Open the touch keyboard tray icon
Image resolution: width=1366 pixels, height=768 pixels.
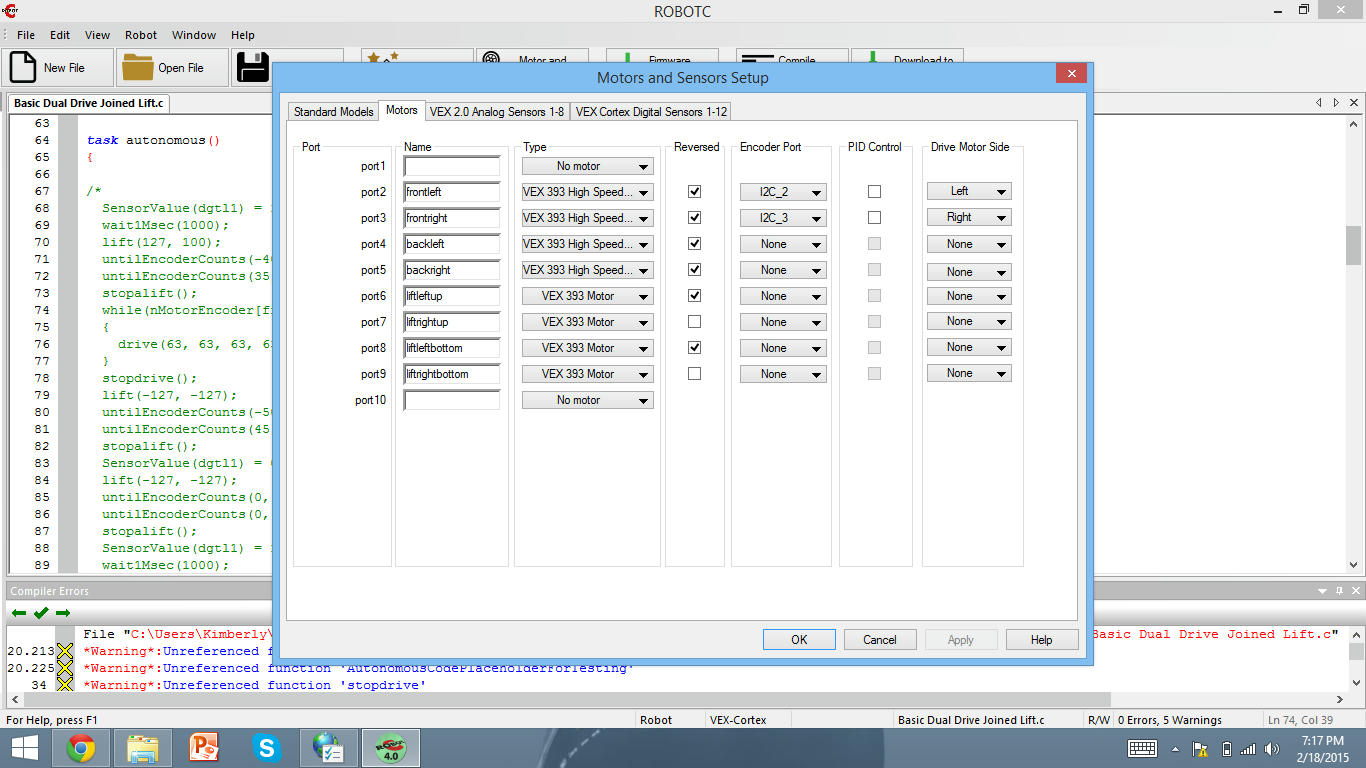pos(1142,749)
